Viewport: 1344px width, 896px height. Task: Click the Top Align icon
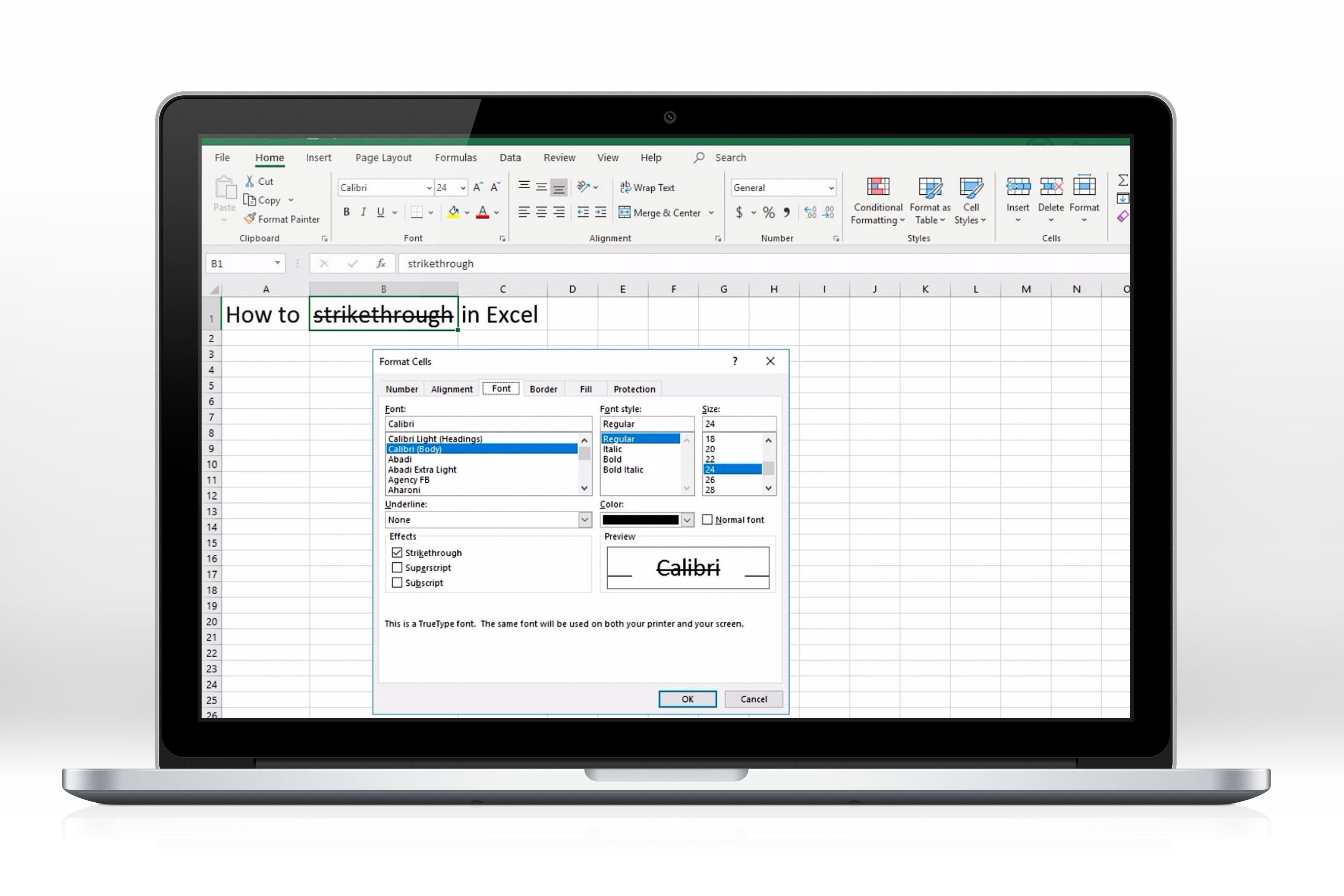(x=524, y=186)
